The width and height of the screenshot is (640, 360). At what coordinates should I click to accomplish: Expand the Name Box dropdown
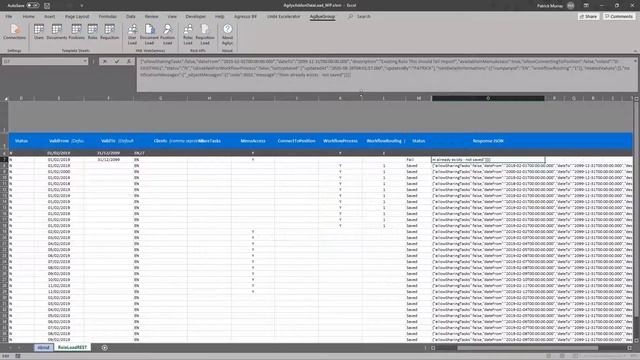tap(85, 61)
